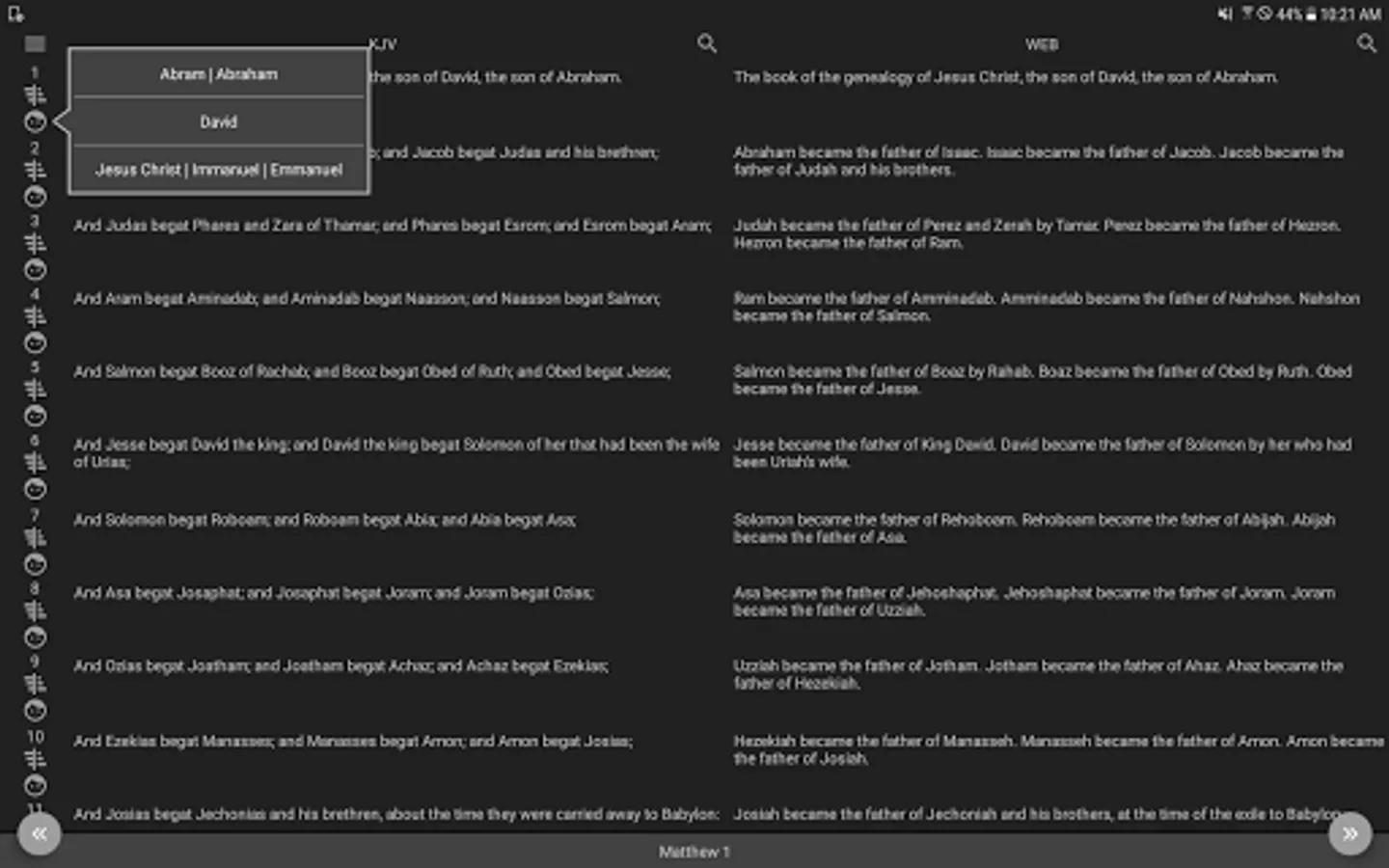Viewport: 1389px width, 868px height.
Task: Tap the 10:21 AM clock in status bar
Action: (x=1350, y=14)
